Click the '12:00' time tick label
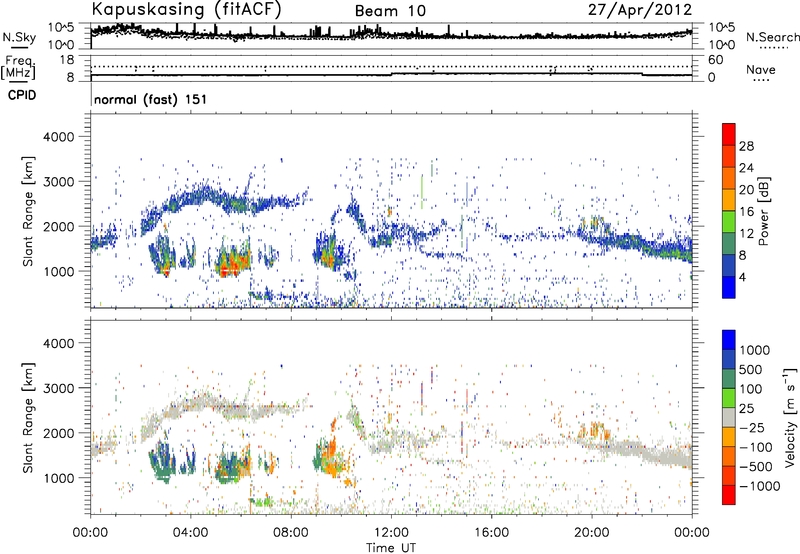The image size is (800, 554). click(x=391, y=533)
